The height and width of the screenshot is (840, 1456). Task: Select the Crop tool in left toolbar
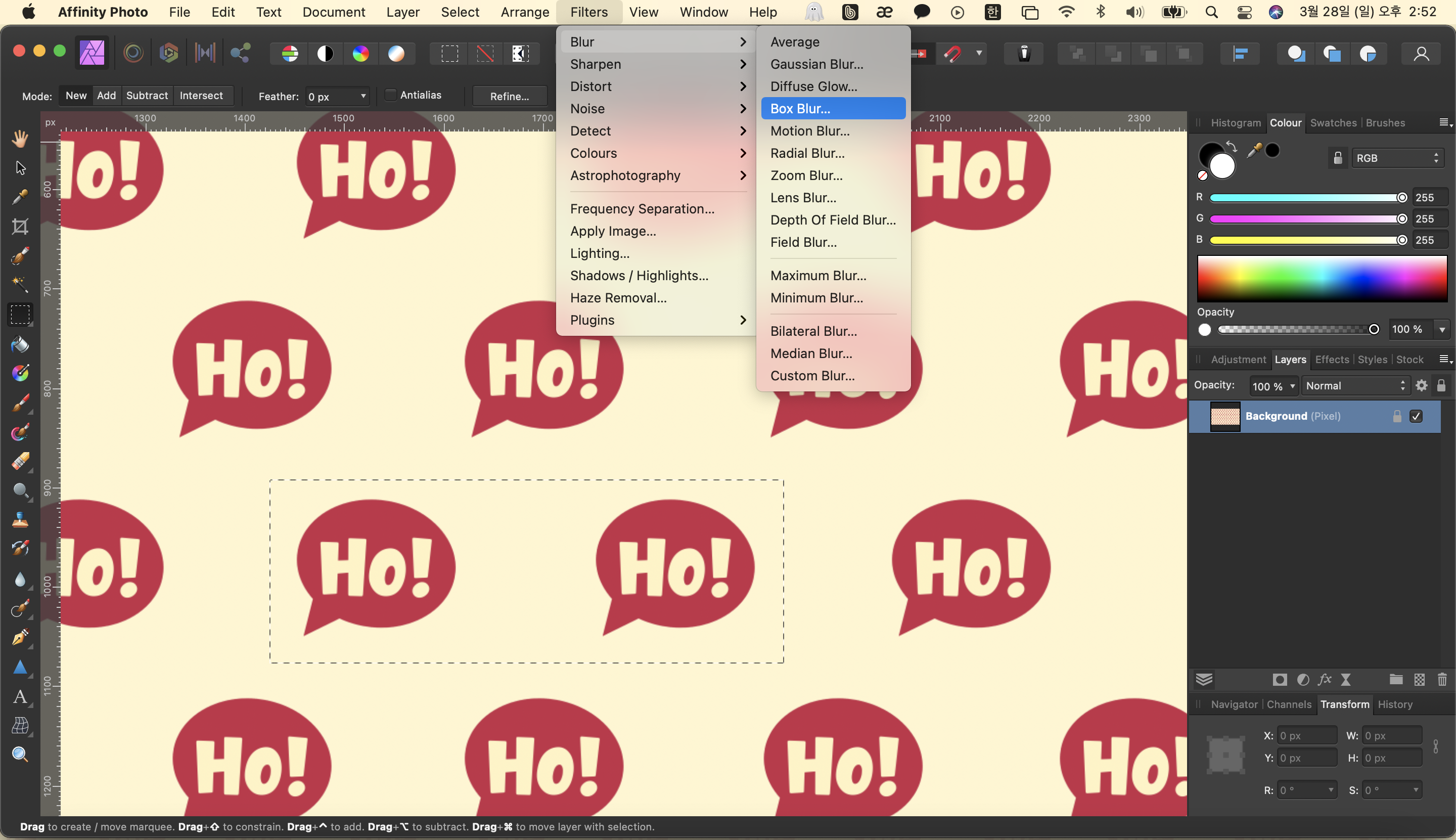[x=20, y=226]
